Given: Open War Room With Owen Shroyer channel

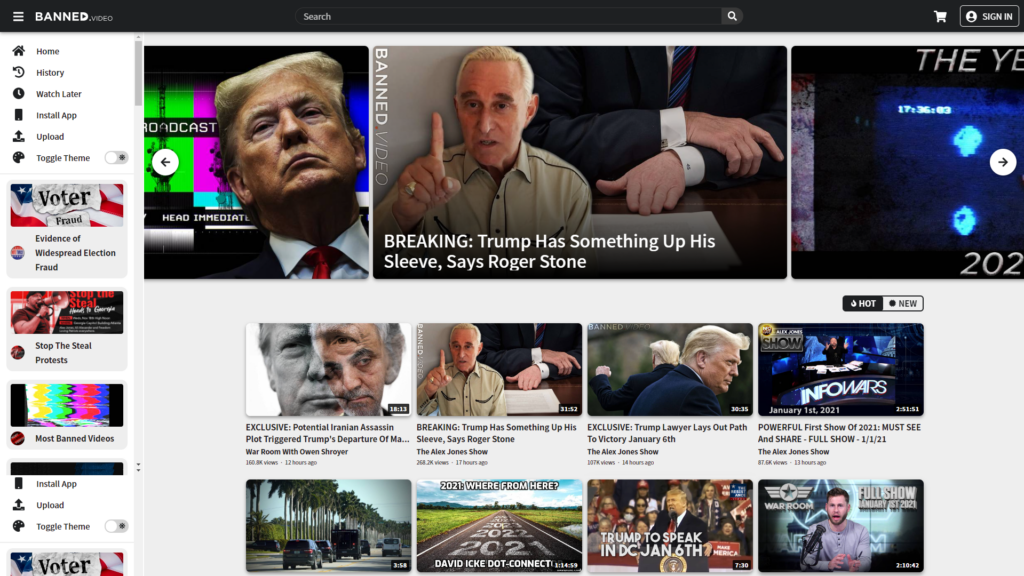Looking at the screenshot, I should (296, 452).
